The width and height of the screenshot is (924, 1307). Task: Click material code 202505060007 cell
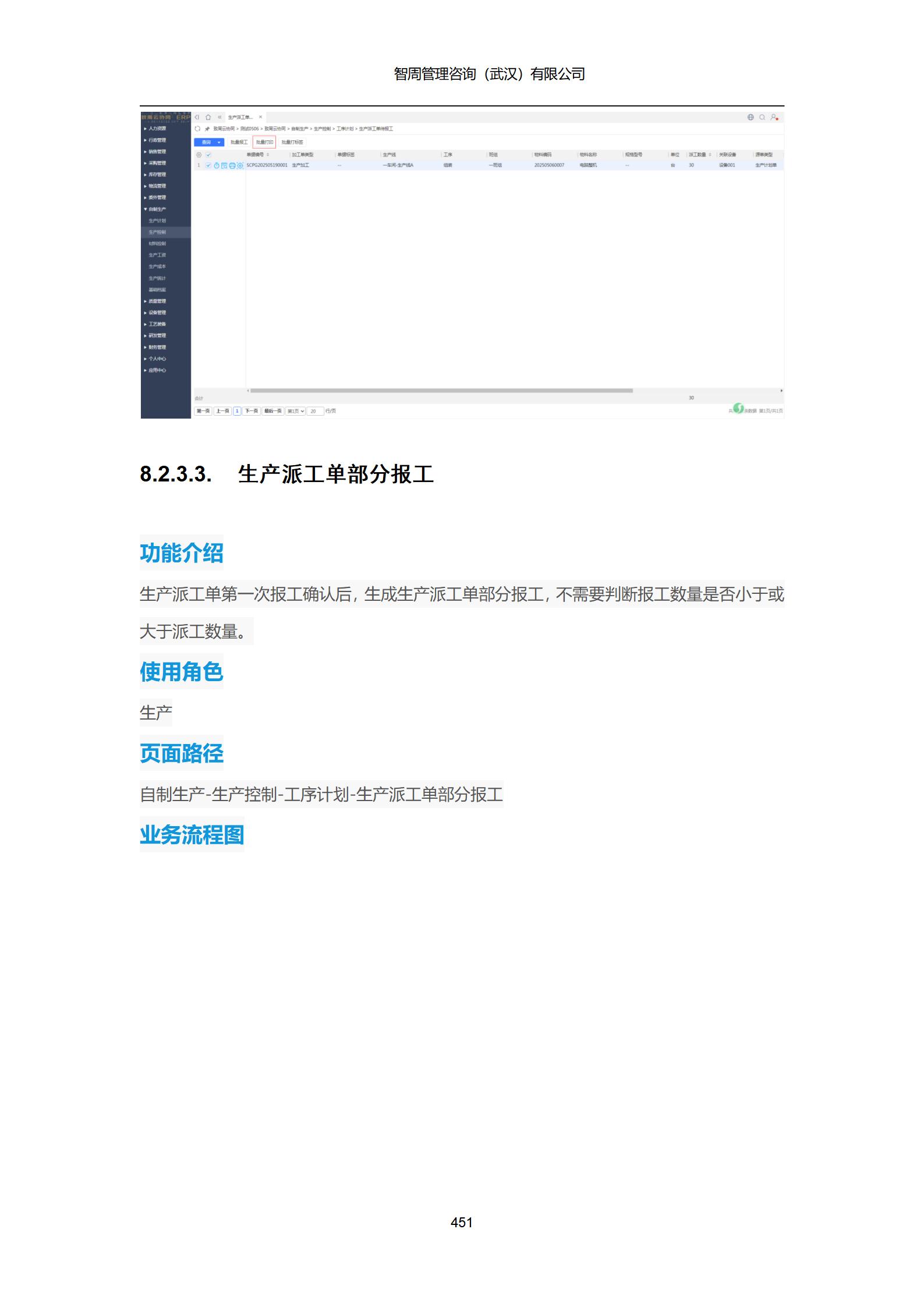tap(549, 165)
